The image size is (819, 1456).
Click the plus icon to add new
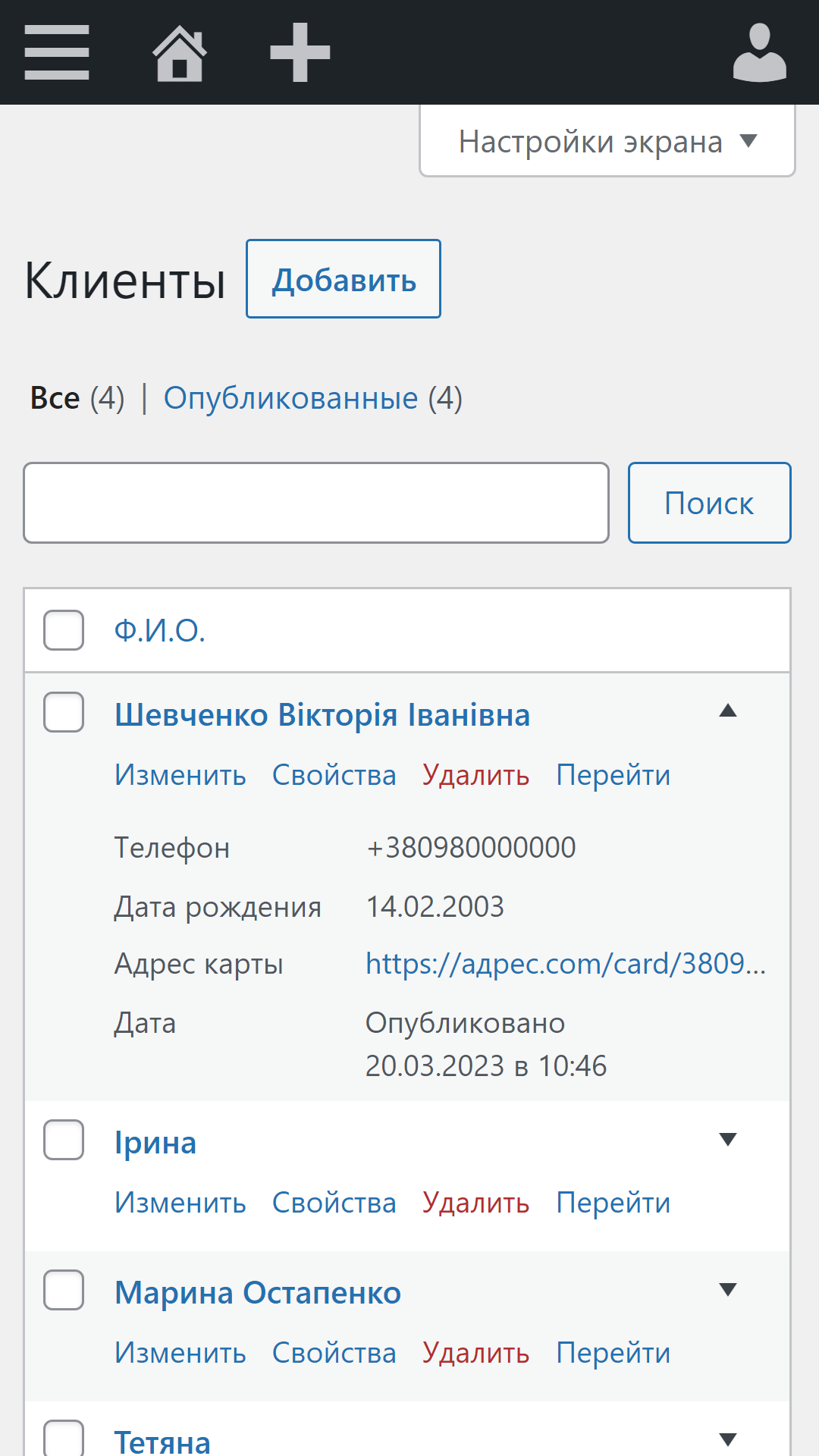300,52
